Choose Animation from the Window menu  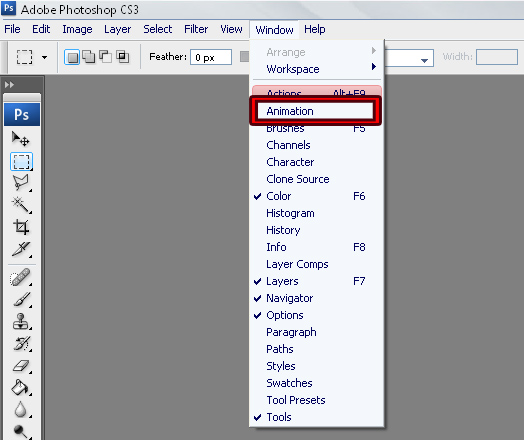tap(315, 111)
